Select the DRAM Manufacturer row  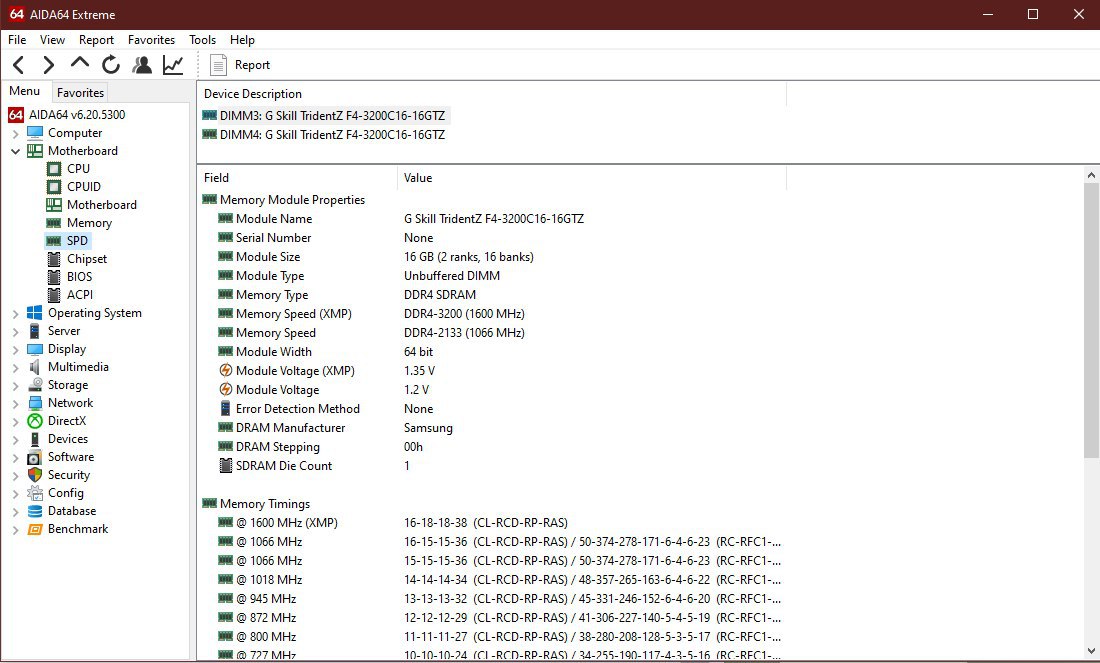tap(491, 428)
